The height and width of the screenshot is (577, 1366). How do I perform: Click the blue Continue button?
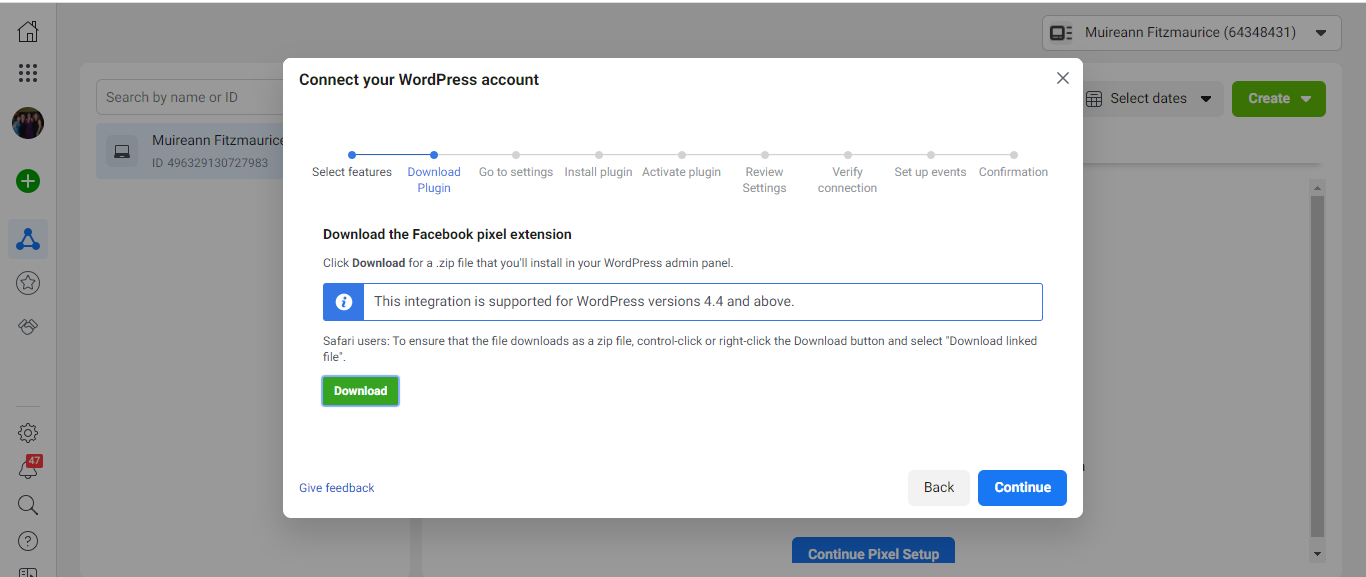1022,487
